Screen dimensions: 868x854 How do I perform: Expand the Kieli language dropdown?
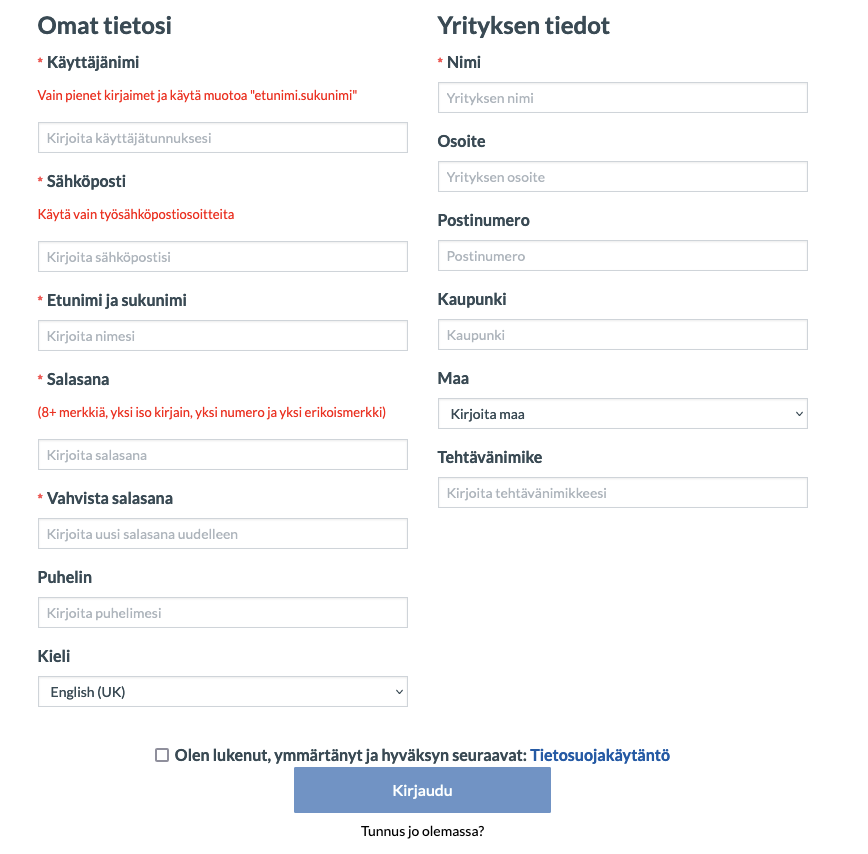(x=221, y=692)
